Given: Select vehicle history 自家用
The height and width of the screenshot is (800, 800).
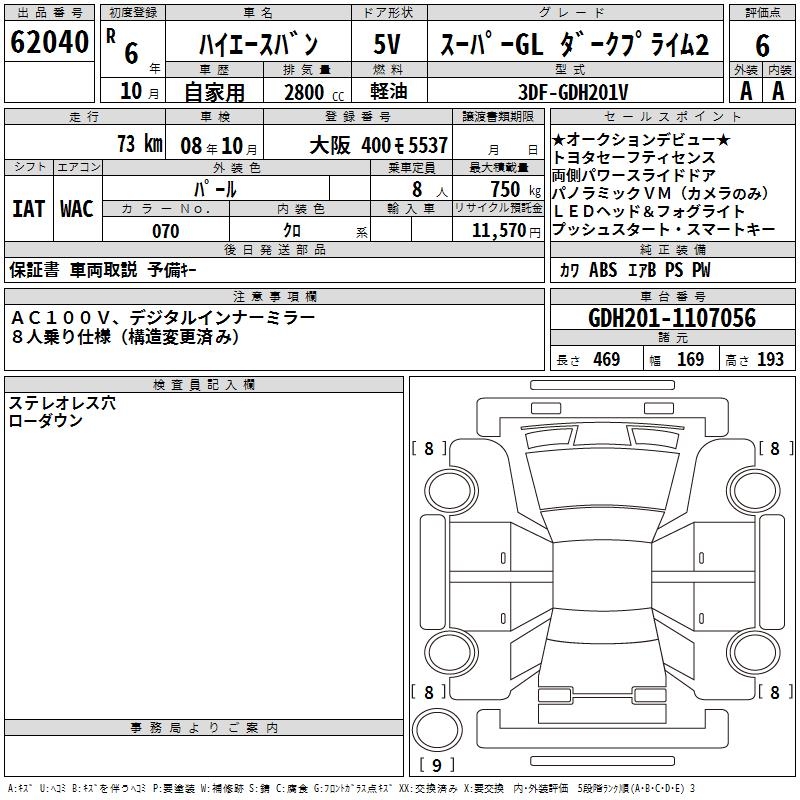Looking at the screenshot, I should point(214,92).
